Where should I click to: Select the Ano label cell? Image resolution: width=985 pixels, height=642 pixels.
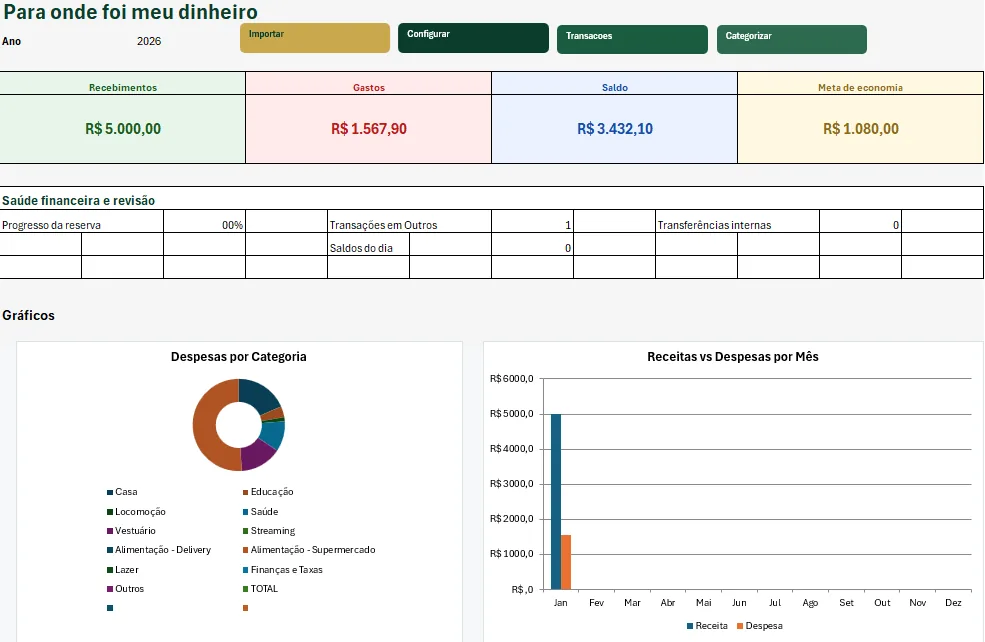11,41
